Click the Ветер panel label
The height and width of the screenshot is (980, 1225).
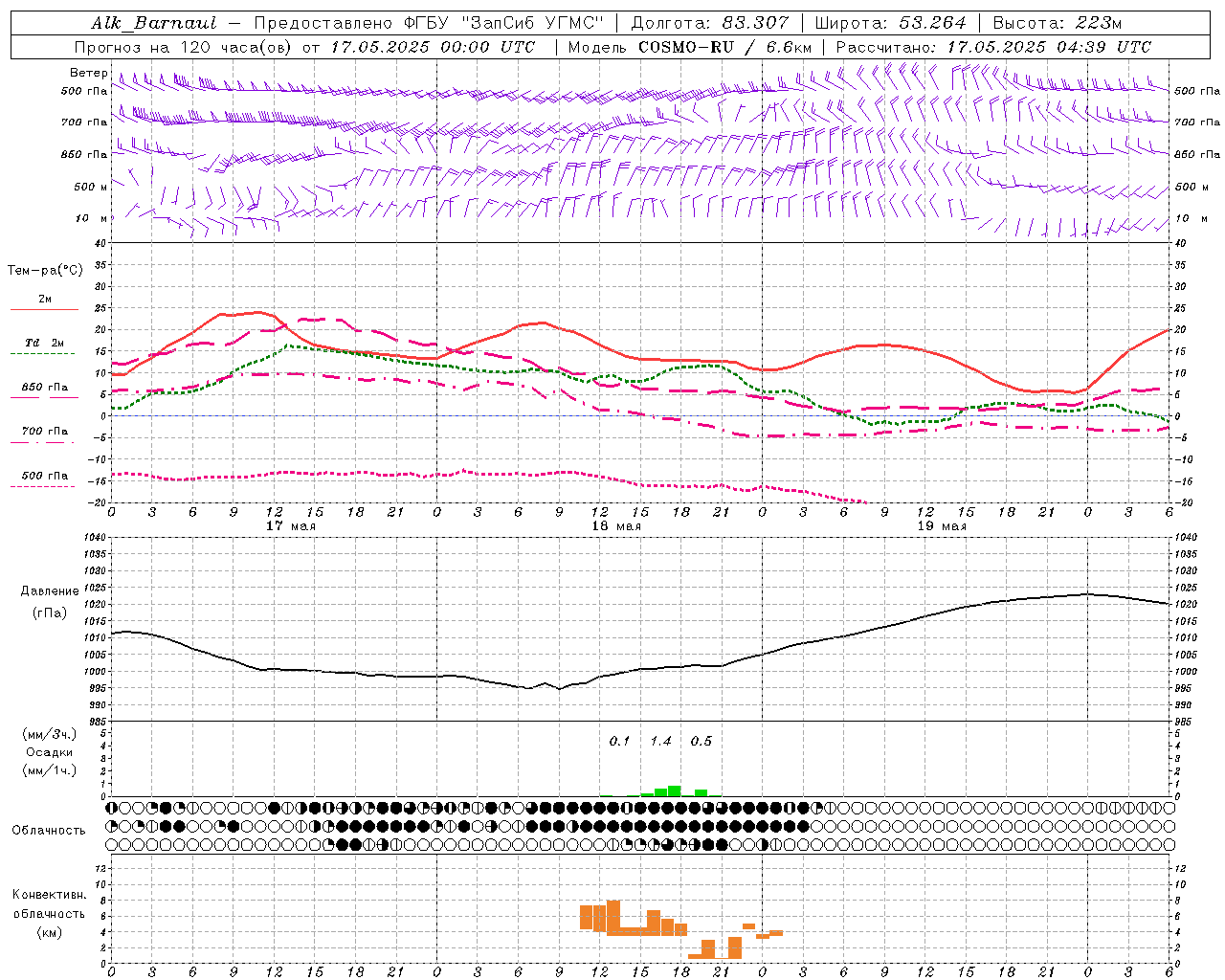(x=88, y=73)
